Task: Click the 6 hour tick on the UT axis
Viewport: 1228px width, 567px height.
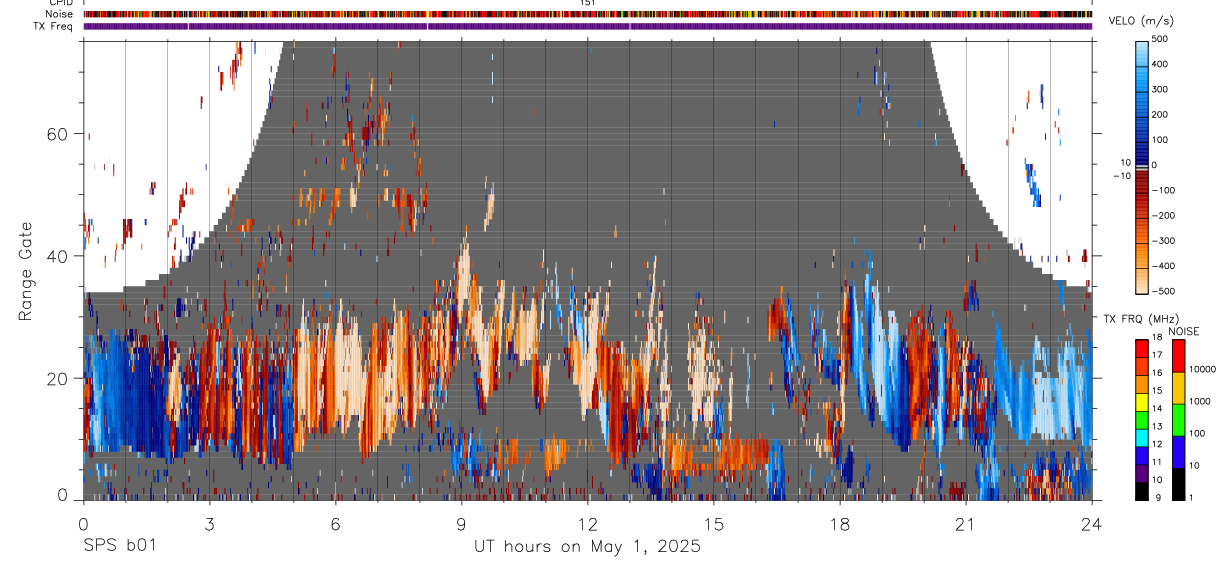Action: (x=335, y=522)
